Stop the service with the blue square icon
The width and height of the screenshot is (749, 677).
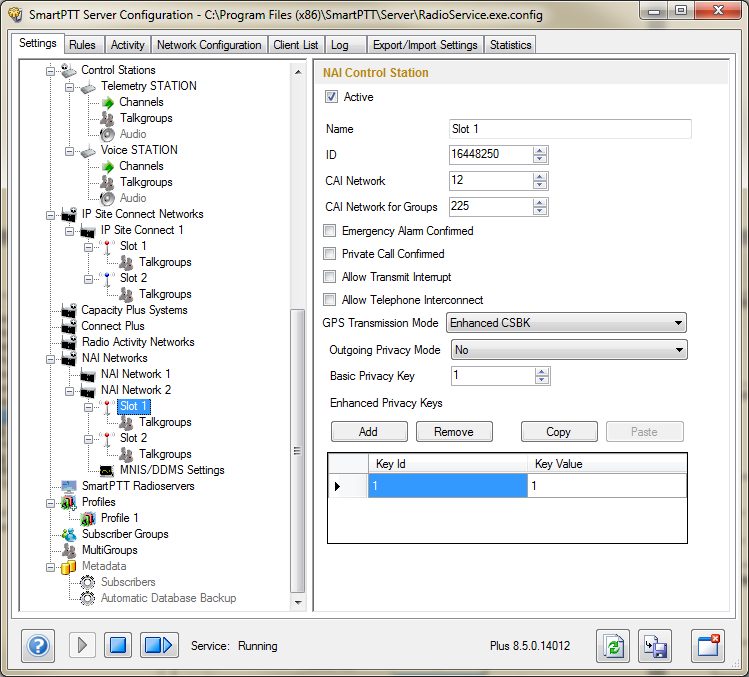click(x=118, y=645)
